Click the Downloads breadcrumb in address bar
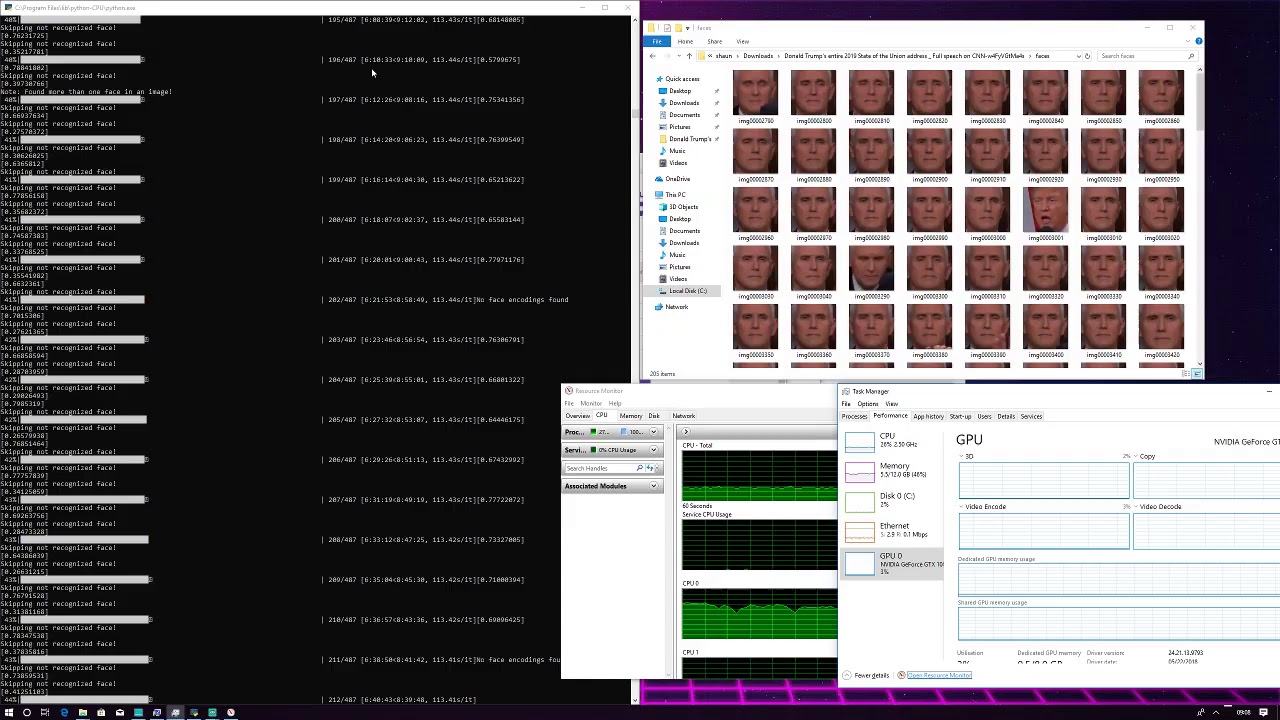The width and height of the screenshot is (1280, 720). click(x=758, y=56)
